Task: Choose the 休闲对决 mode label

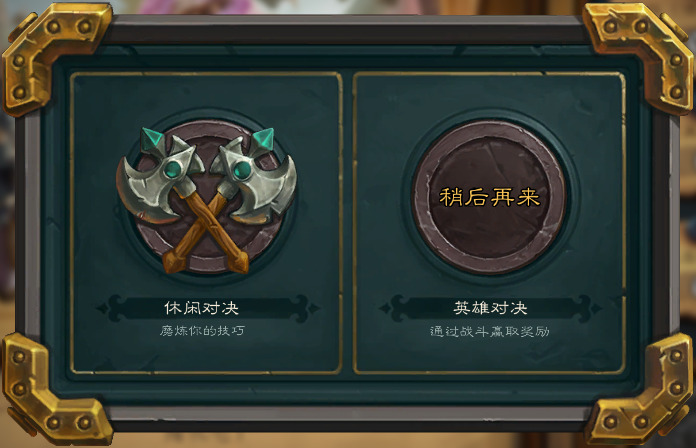Action: click(202, 308)
